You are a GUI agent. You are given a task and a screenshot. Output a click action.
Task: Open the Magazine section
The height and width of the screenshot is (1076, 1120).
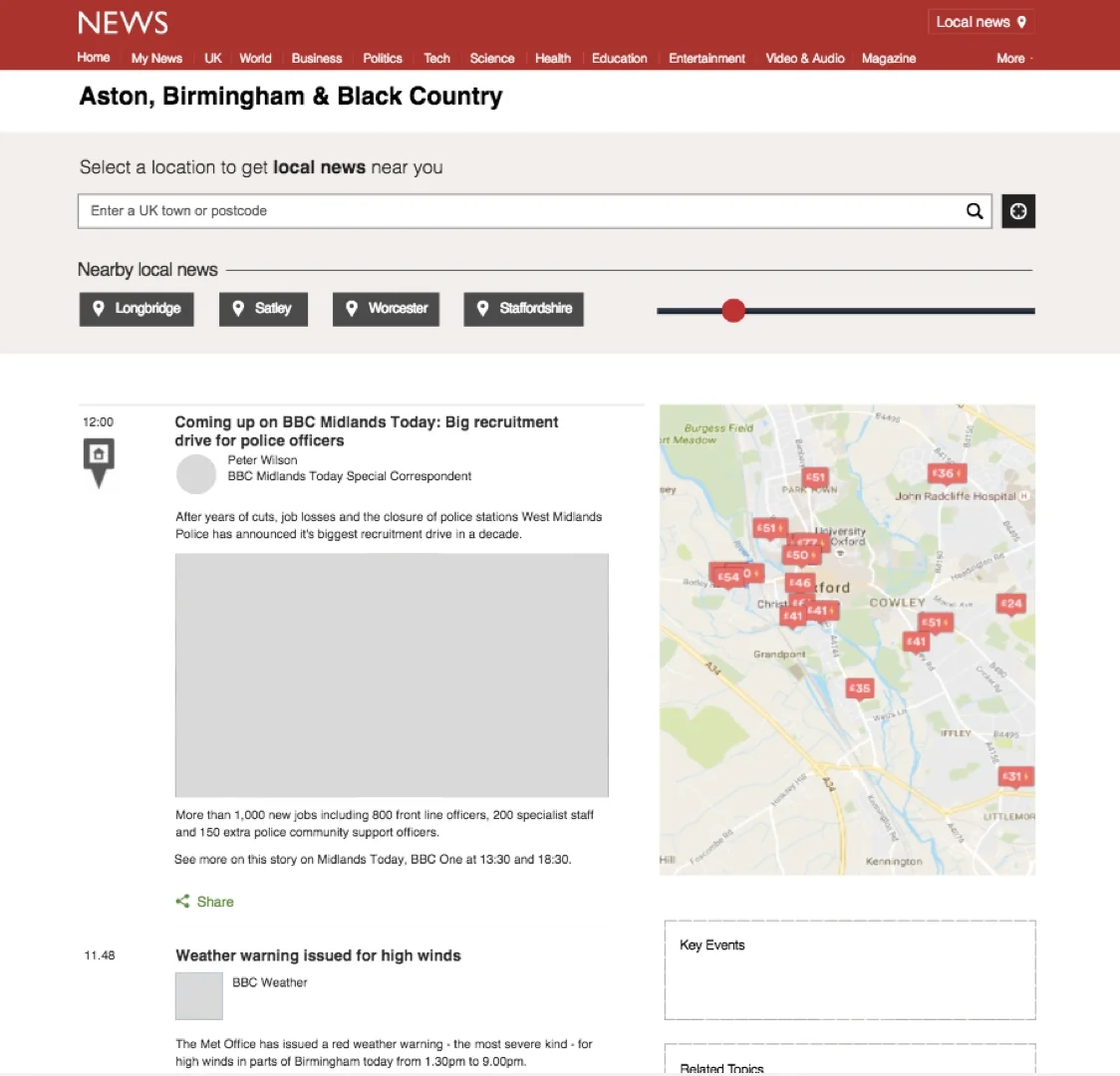point(889,59)
